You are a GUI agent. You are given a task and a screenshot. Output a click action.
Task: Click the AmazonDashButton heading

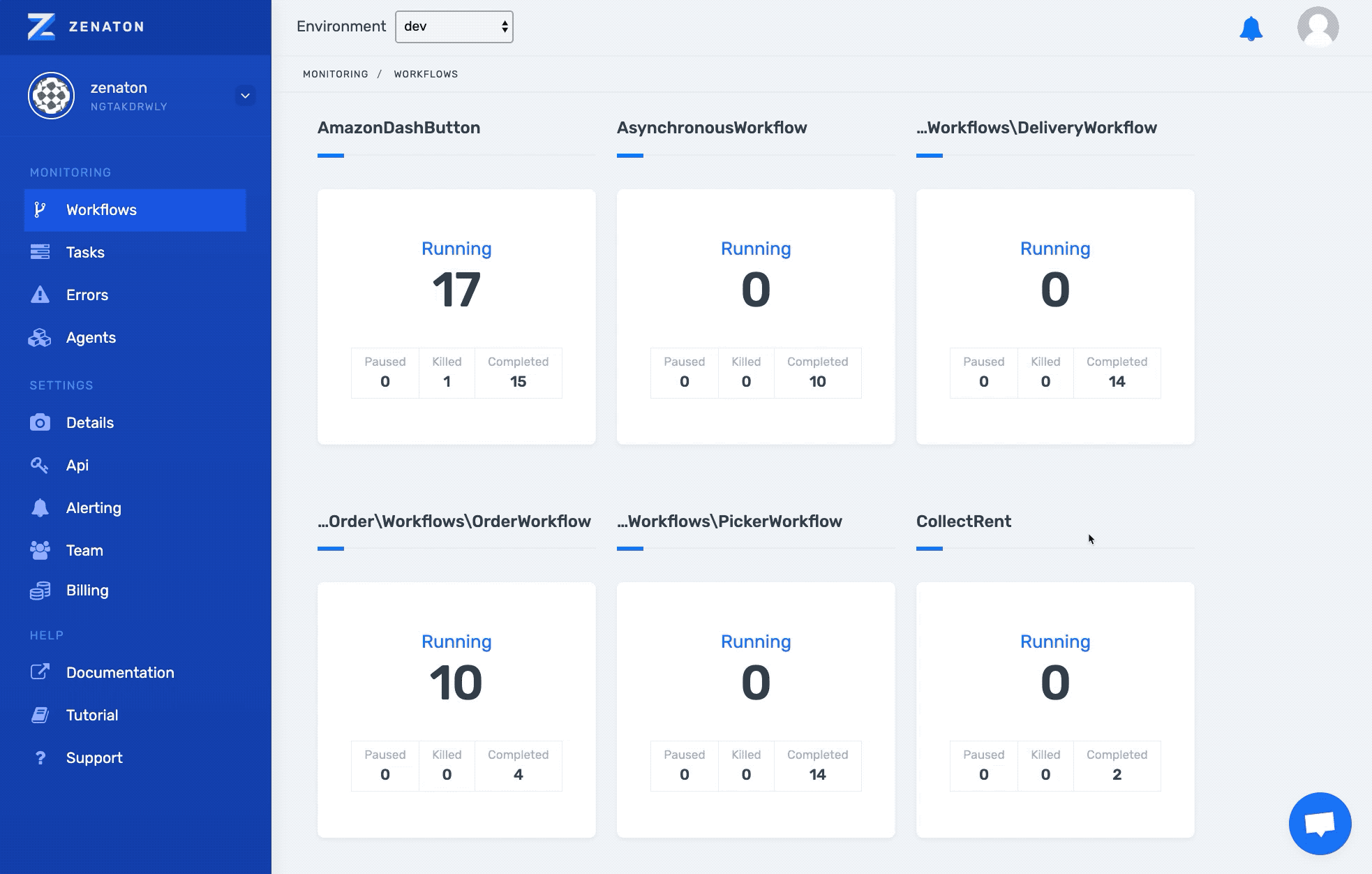click(399, 128)
